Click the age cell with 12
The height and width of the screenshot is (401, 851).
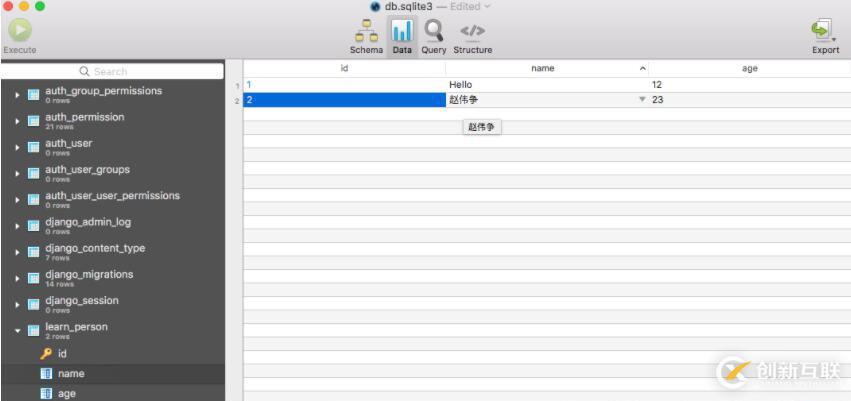(750, 85)
